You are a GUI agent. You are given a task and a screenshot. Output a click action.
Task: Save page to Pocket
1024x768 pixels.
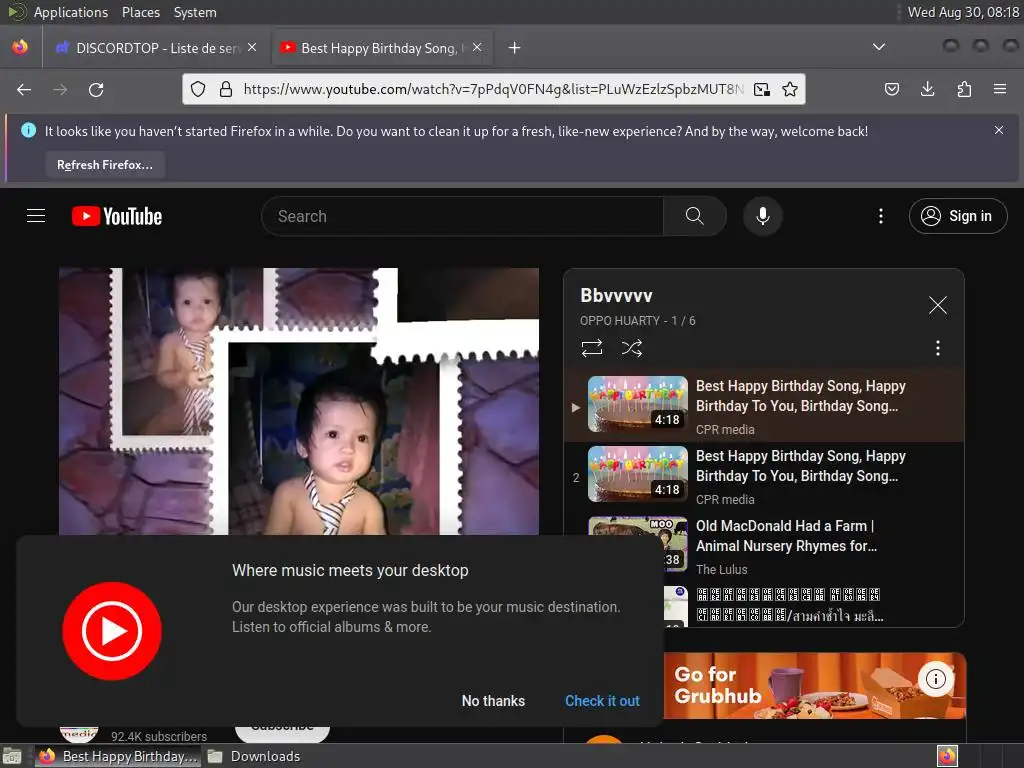891,89
